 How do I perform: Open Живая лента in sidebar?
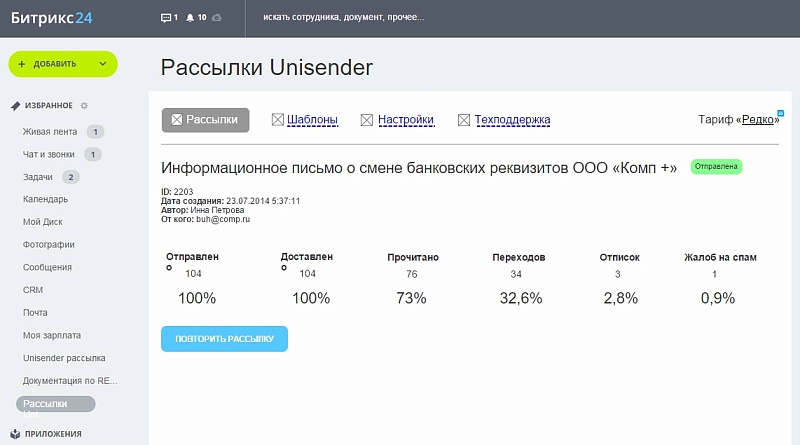coord(50,131)
